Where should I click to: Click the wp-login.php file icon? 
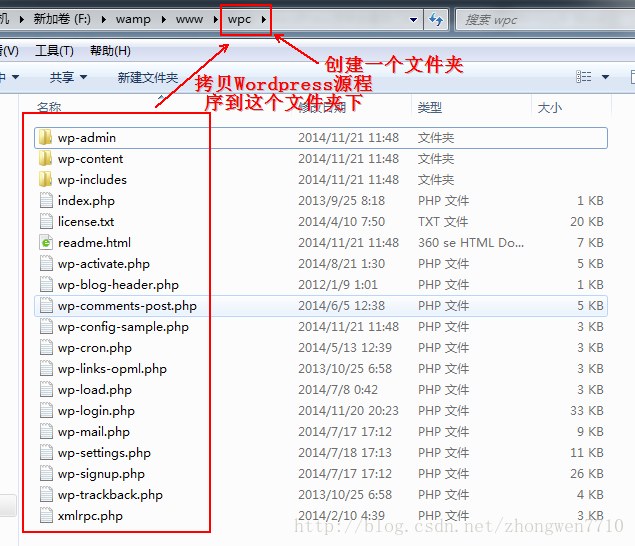(46, 411)
